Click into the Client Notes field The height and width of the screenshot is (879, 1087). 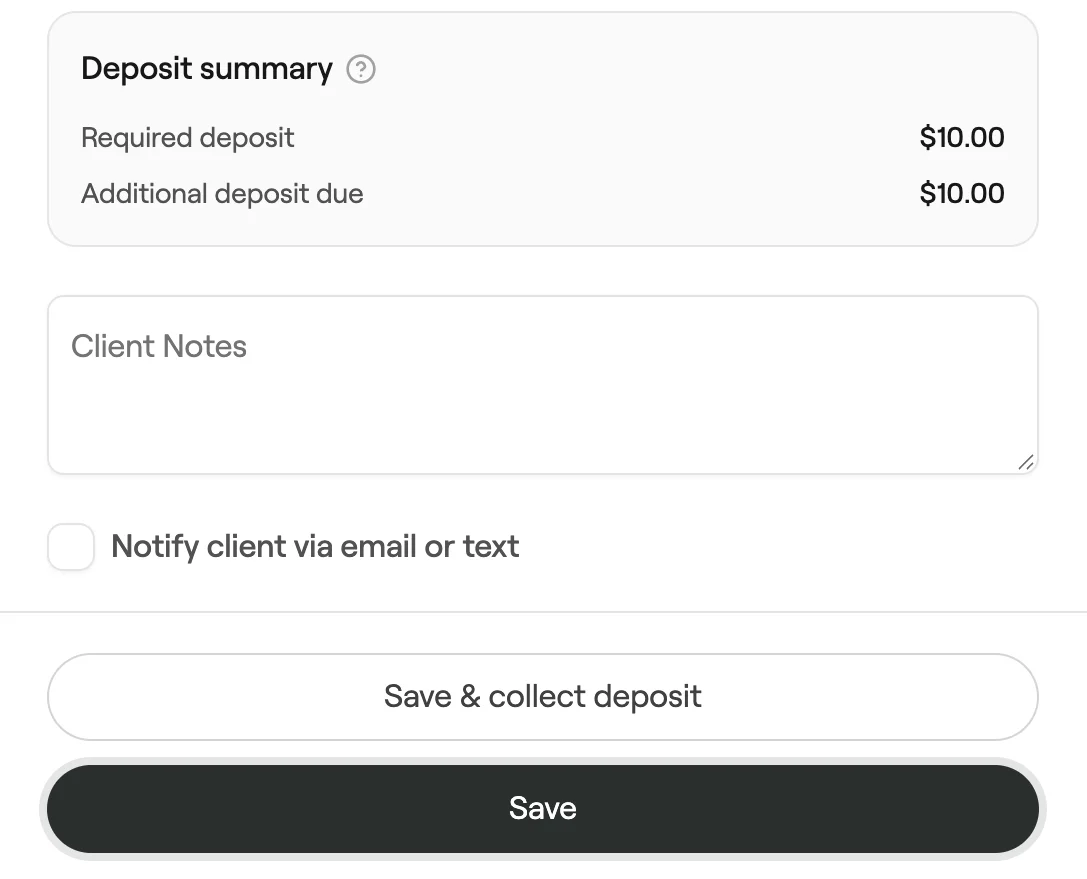point(543,385)
